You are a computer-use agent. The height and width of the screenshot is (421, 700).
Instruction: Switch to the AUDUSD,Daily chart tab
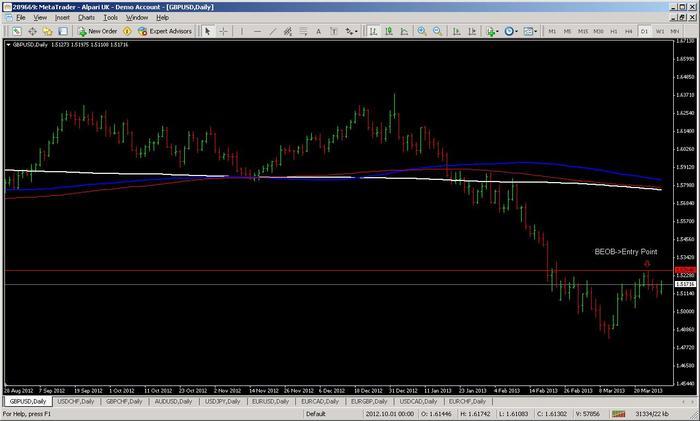[173, 401]
